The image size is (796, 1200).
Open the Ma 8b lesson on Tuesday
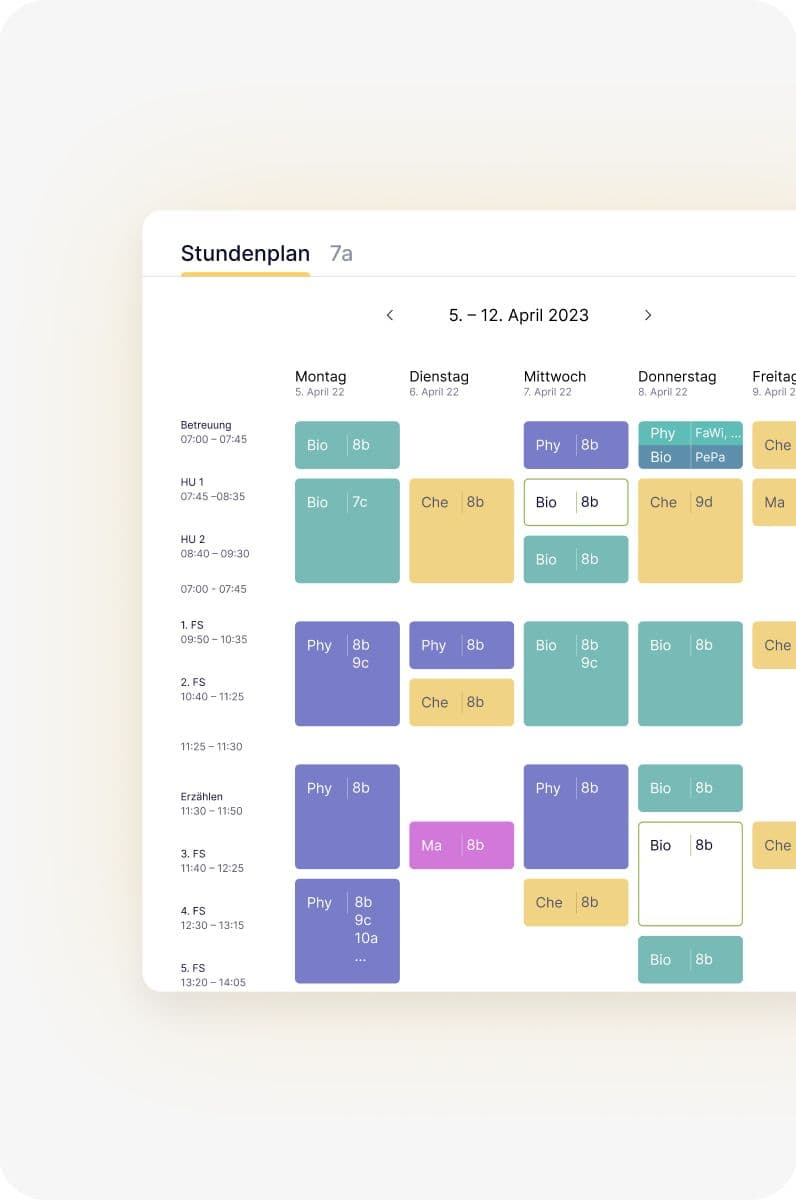[x=461, y=845]
